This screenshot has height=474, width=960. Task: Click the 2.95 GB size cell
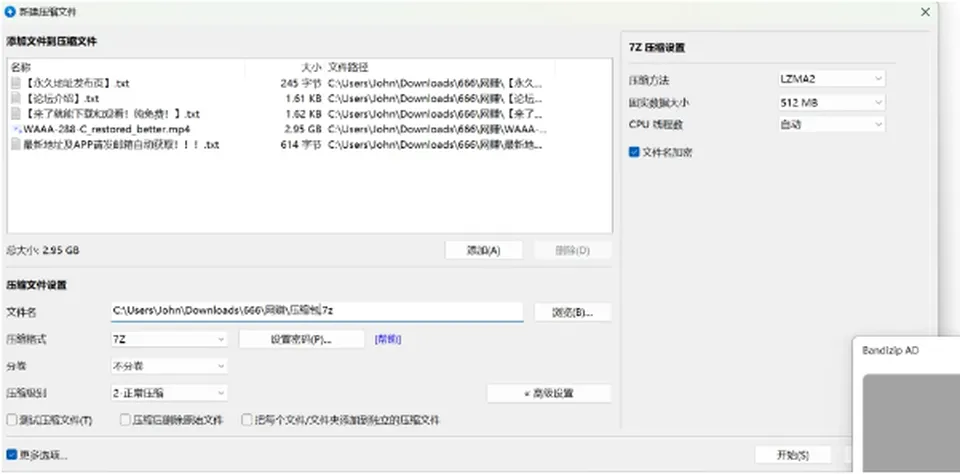tap(302, 129)
